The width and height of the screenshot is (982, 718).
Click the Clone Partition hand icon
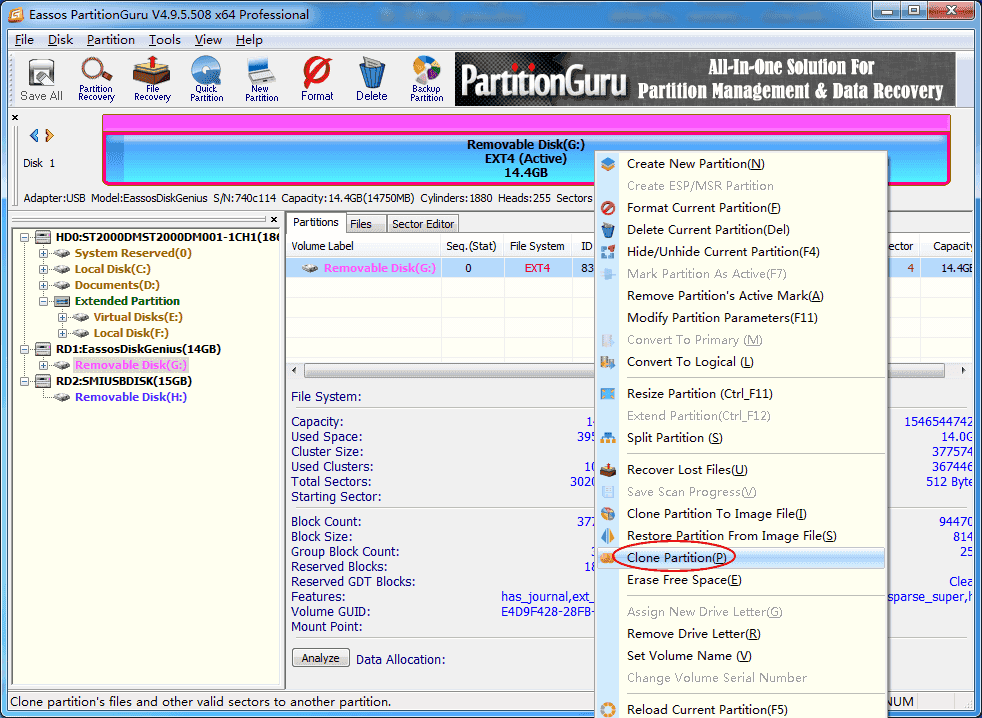click(x=606, y=558)
